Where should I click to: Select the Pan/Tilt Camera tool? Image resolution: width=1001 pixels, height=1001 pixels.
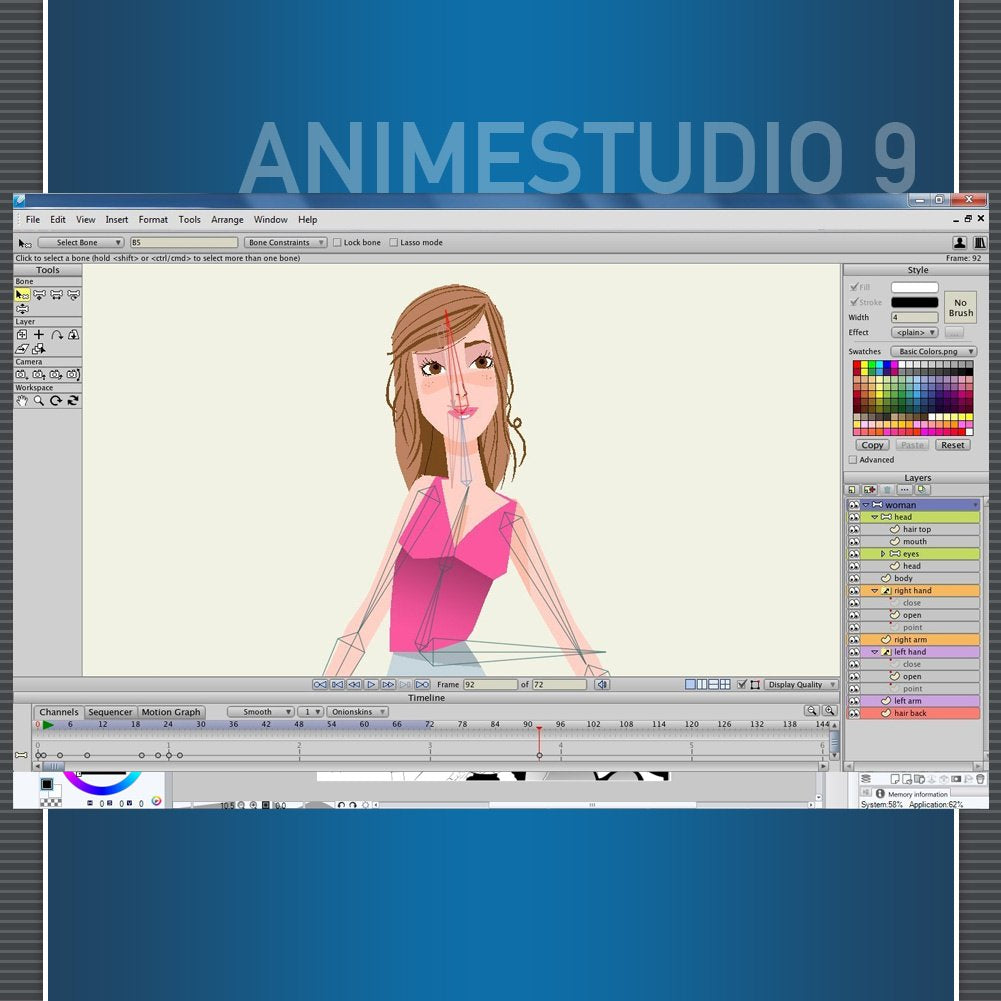(x=73, y=375)
